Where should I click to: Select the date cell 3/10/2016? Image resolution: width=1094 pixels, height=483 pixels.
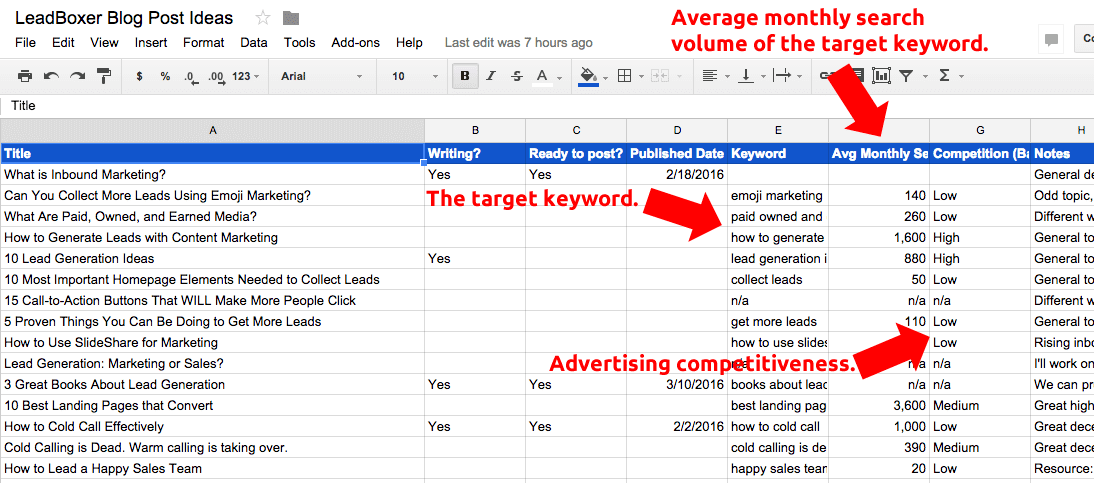click(677, 385)
